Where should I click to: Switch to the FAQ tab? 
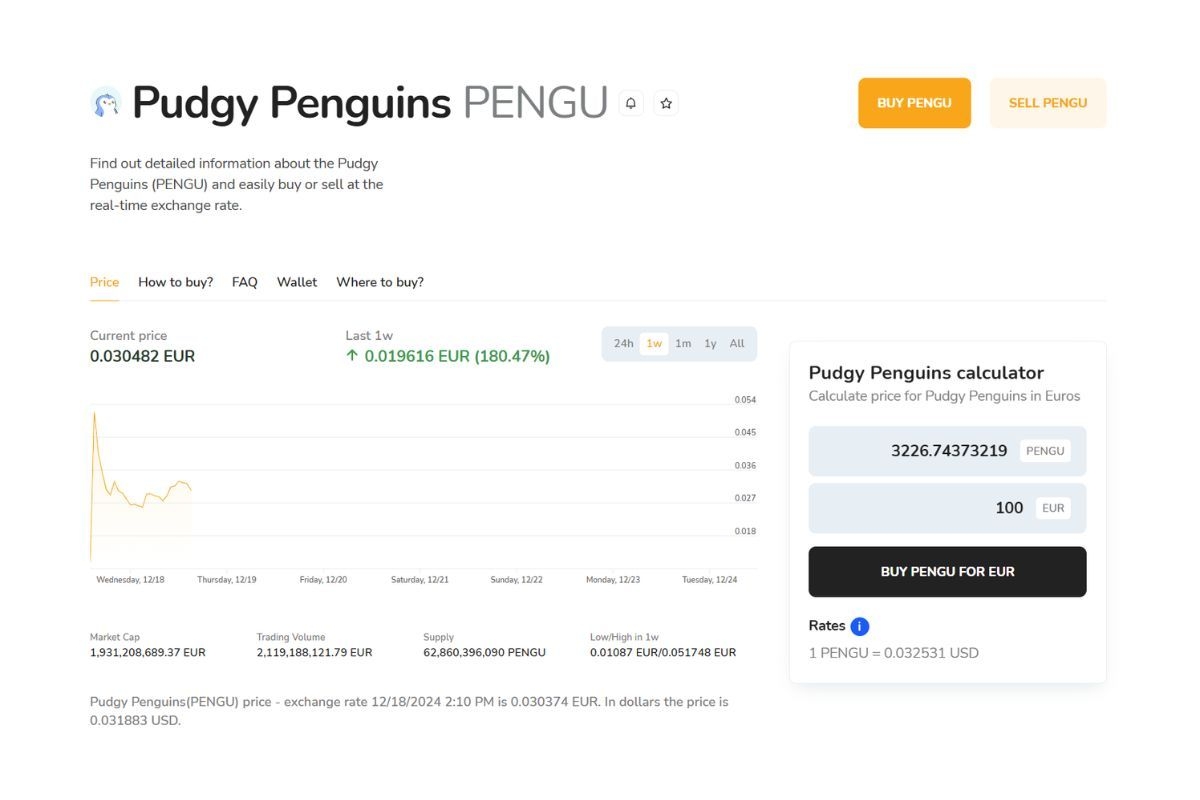point(244,281)
